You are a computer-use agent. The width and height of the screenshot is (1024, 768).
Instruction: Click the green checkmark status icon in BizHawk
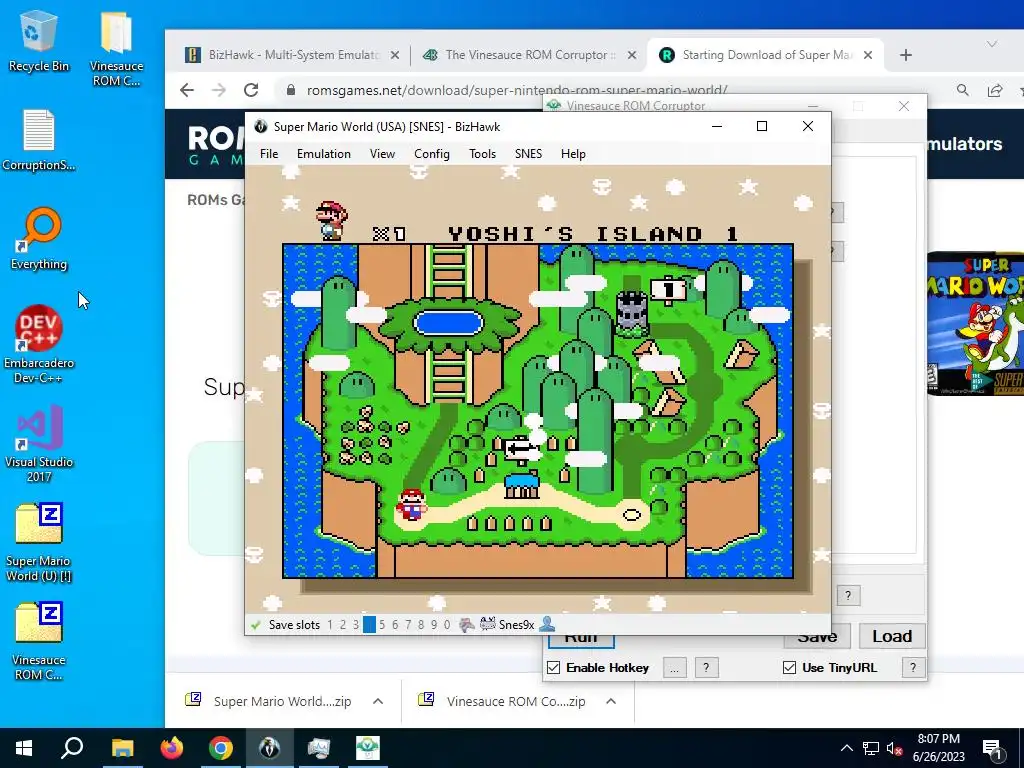[256, 625]
